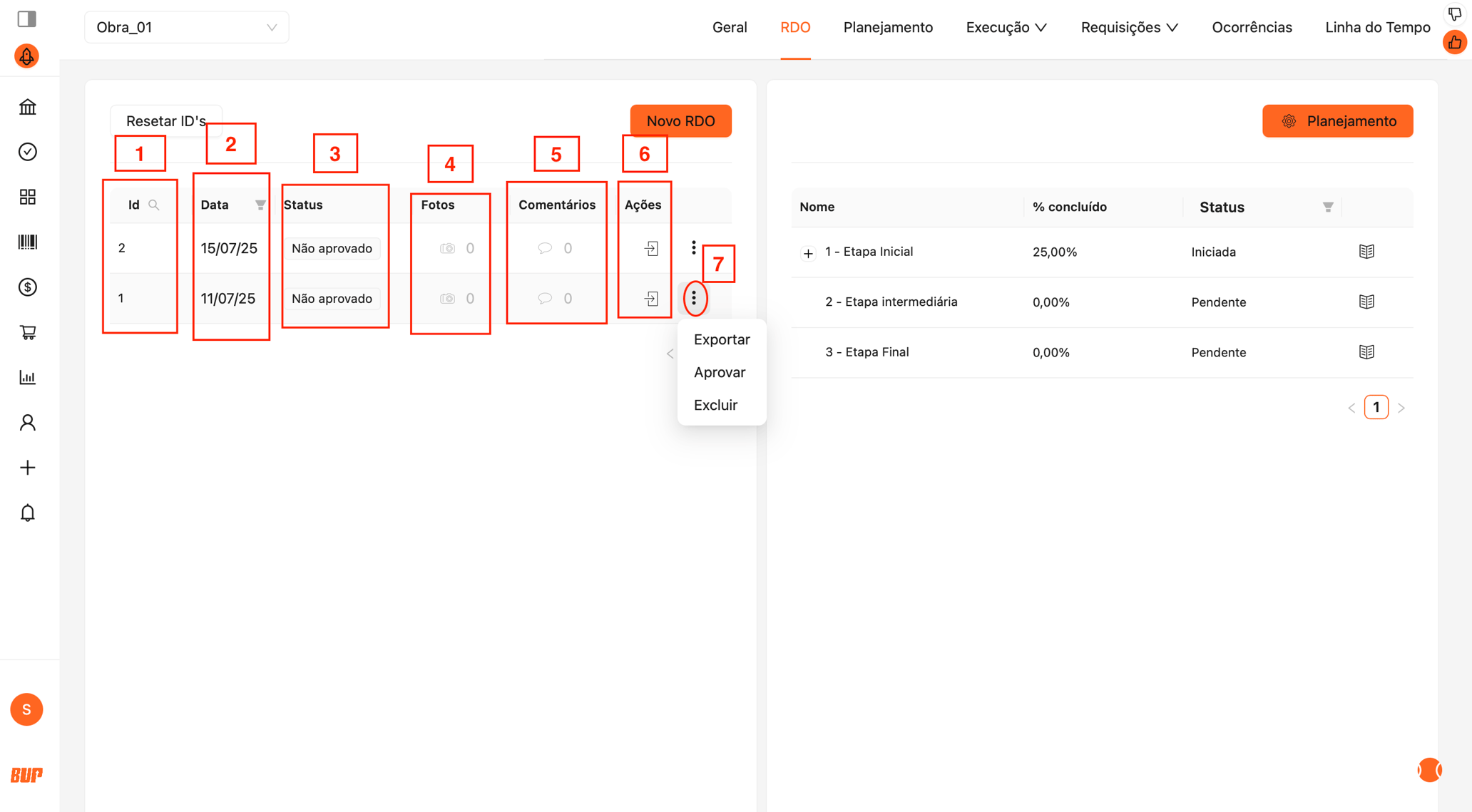Viewport: 1472px width, 812px height.
Task: Open the three-dots menu for RDO 2
Action: [693, 247]
